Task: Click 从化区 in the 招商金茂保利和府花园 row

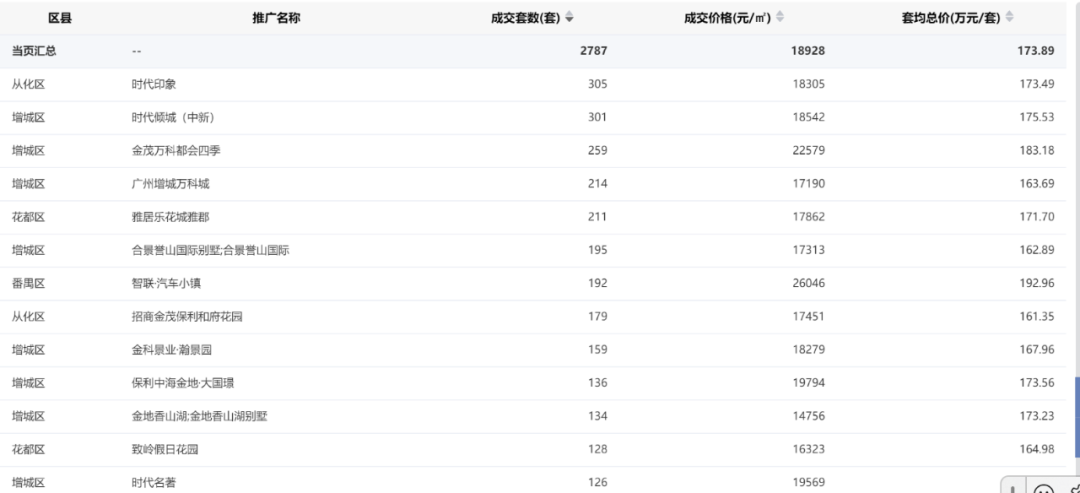Action: point(28,317)
